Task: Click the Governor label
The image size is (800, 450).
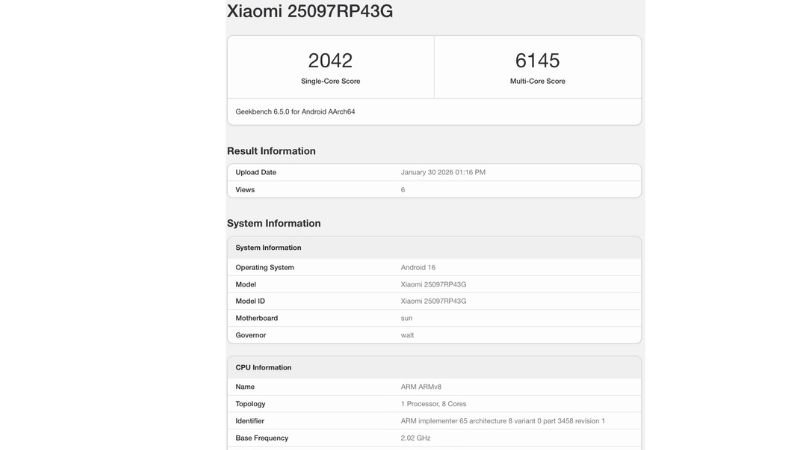Action: 251,335
